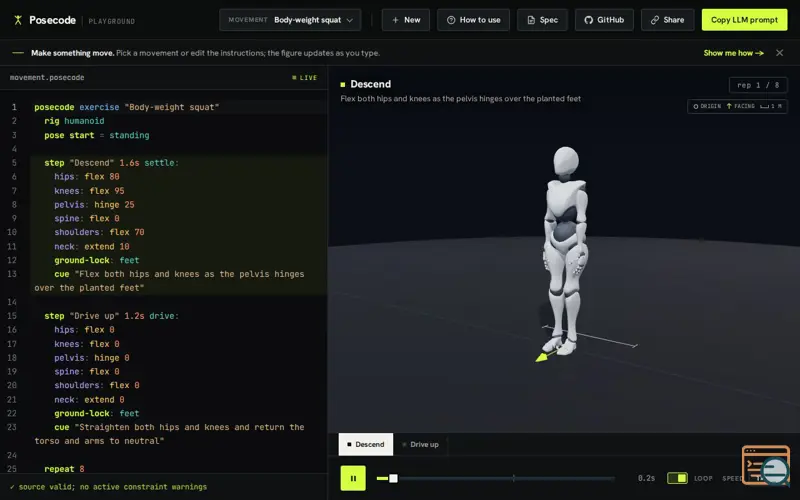The image size is (800, 500).
Task: Click the 1 M scale bar icon
Action: click(764, 106)
